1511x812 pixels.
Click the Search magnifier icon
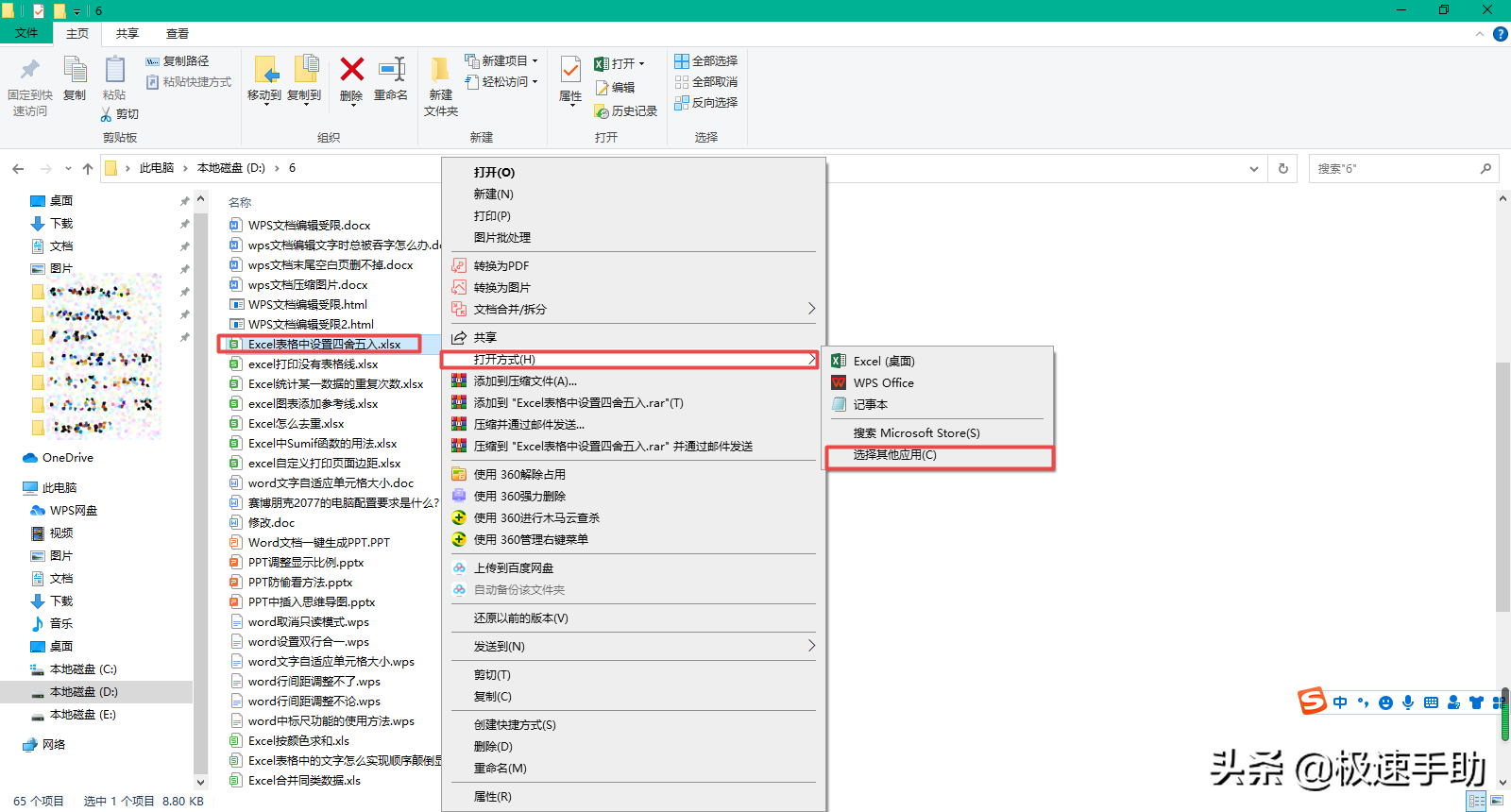pyautogui.click(x=1486, y=169)
